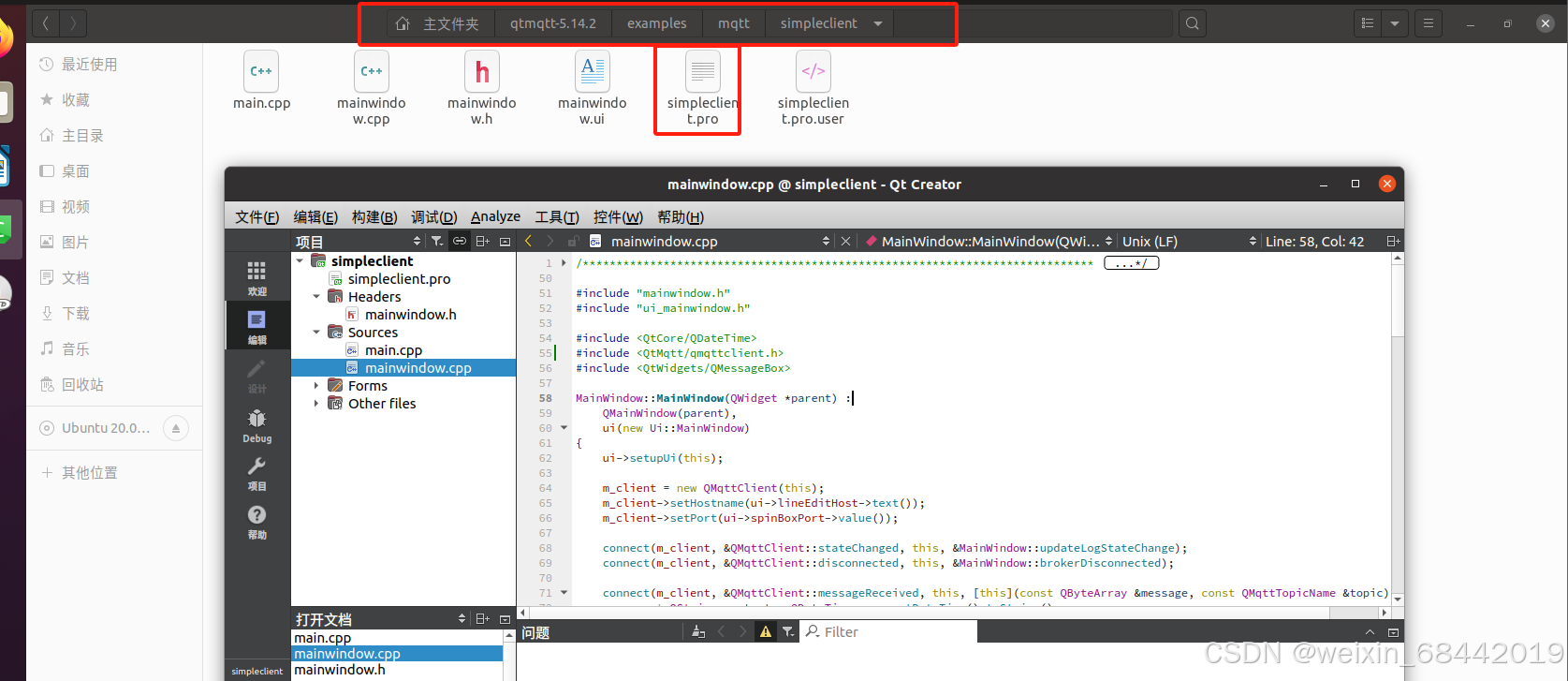Open the Unix (LF) line ending dropdown
The height and width of the screenshot is (681, 1568).
pyautogui.click(x=1253, y=241)
